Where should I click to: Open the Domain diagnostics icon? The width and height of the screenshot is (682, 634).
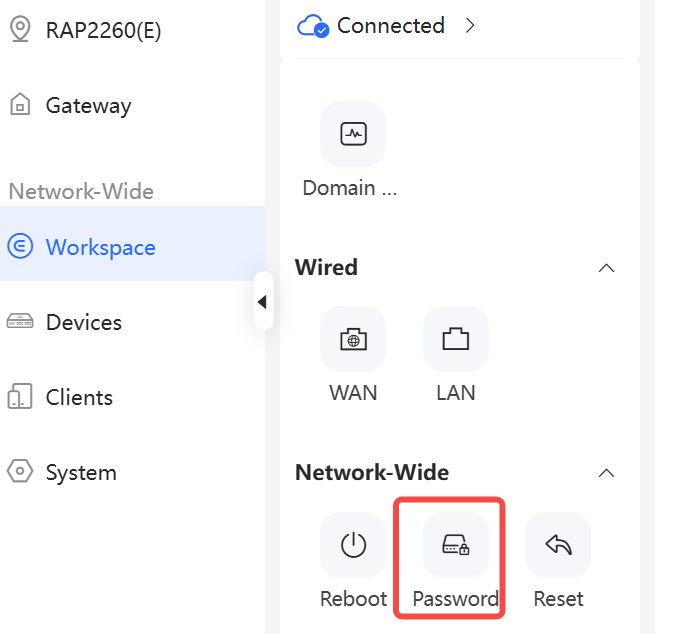(x=353, y=134)
